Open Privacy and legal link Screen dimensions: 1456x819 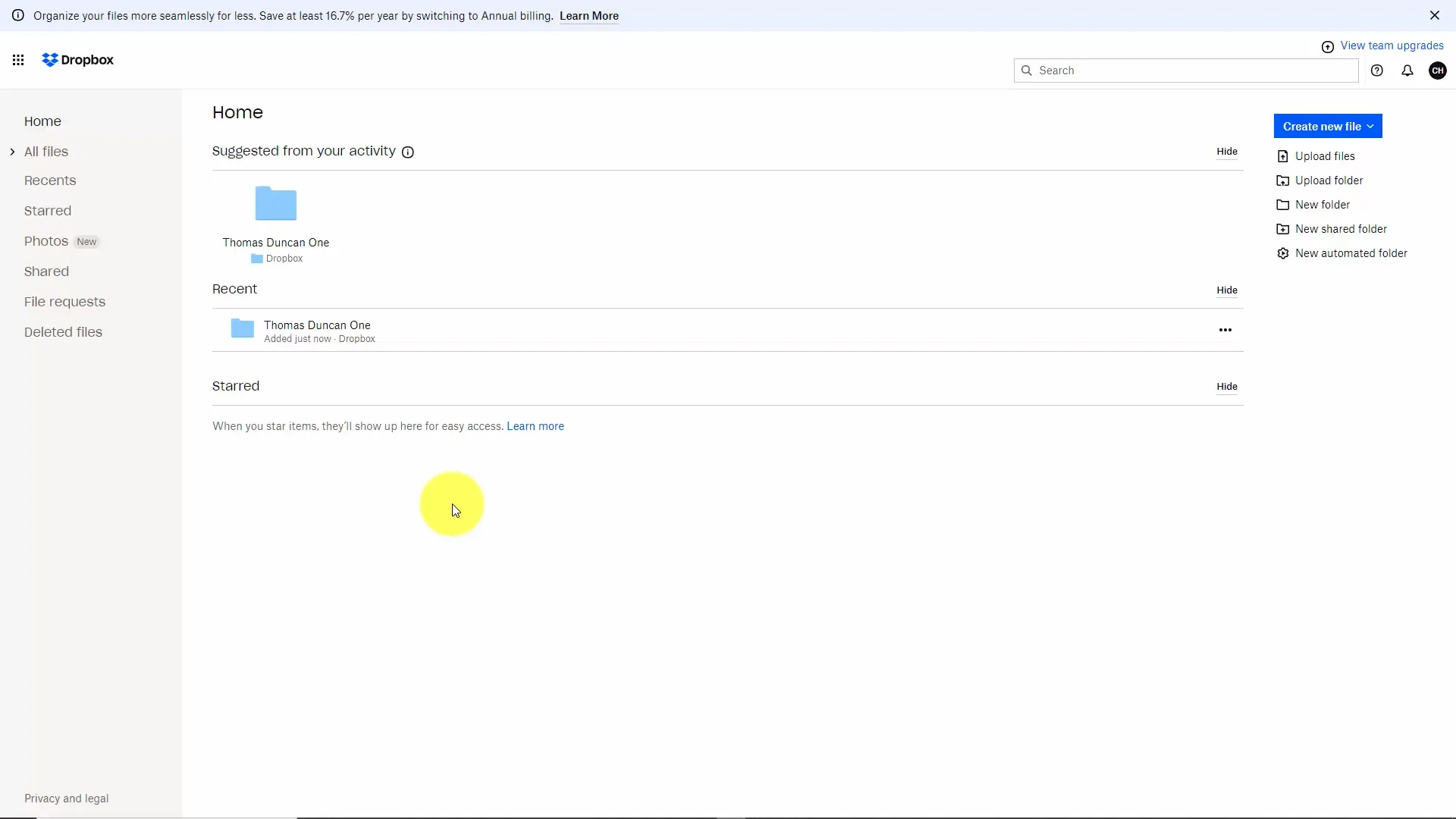[x=66, y=799]
